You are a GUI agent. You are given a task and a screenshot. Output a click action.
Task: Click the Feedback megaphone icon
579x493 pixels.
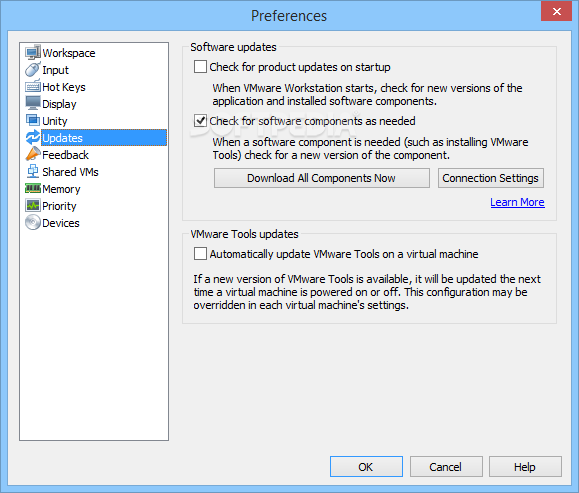(x=33, y=155)
